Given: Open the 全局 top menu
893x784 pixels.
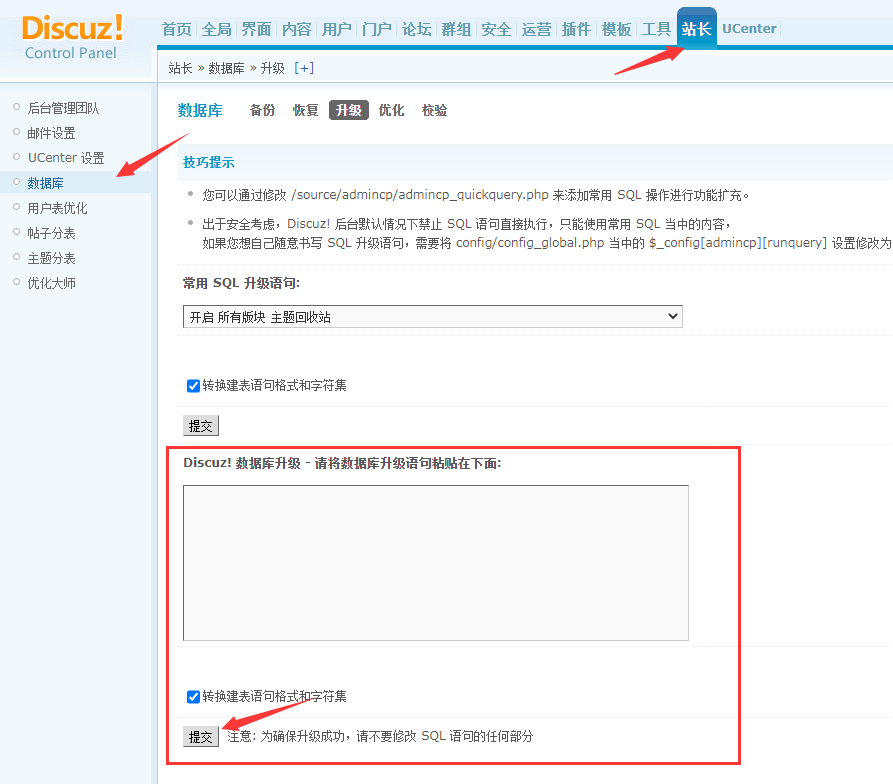Looking at the screenshot, I should 216,29.
